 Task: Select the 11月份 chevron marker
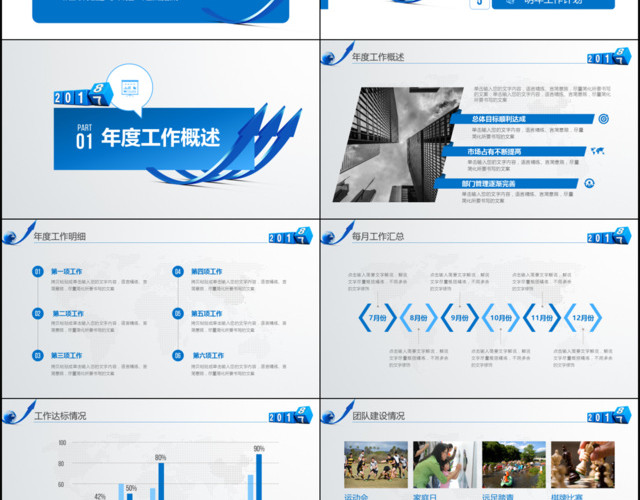542,318
